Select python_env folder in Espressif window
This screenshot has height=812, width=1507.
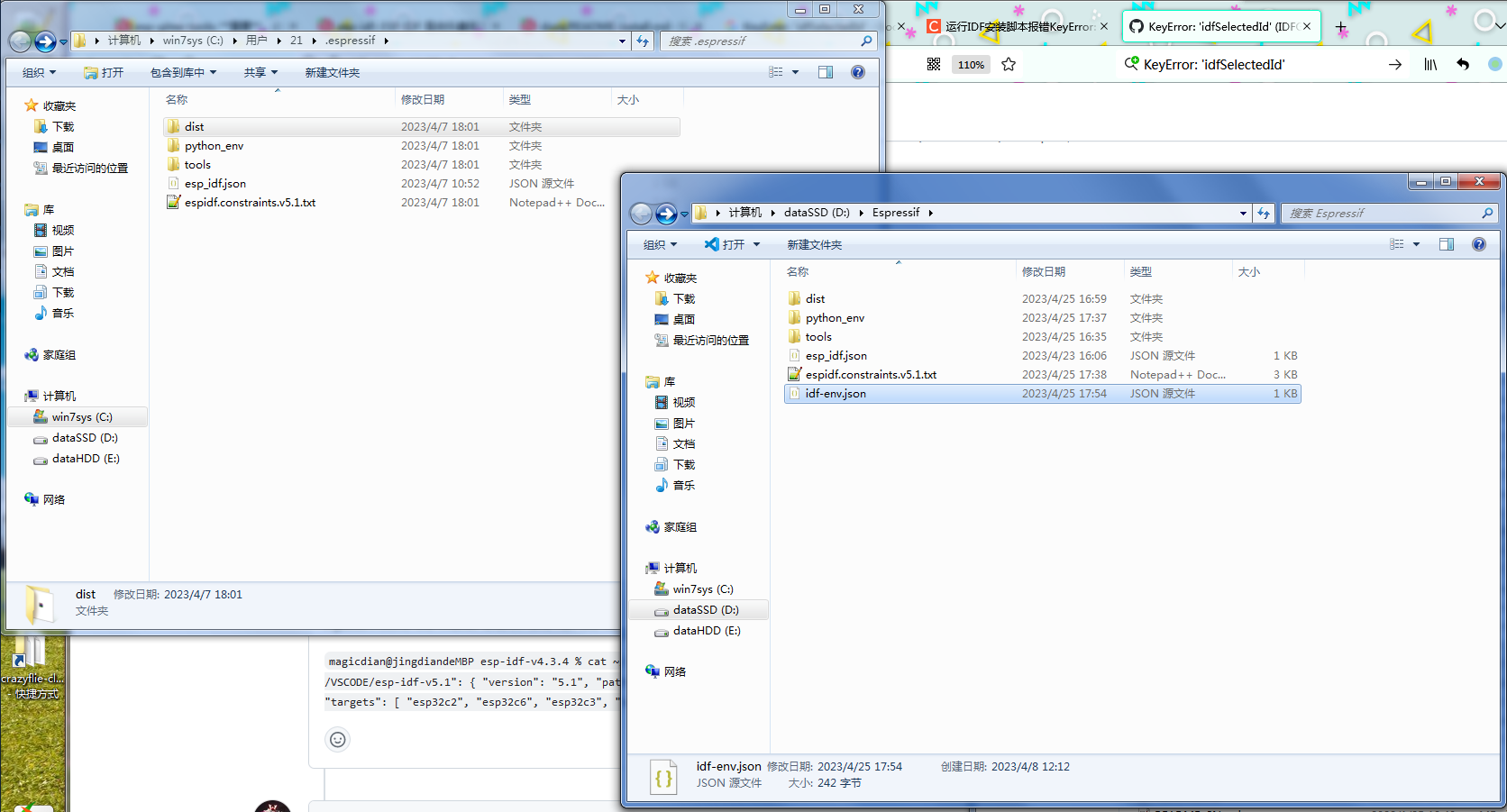(1043, 318)
